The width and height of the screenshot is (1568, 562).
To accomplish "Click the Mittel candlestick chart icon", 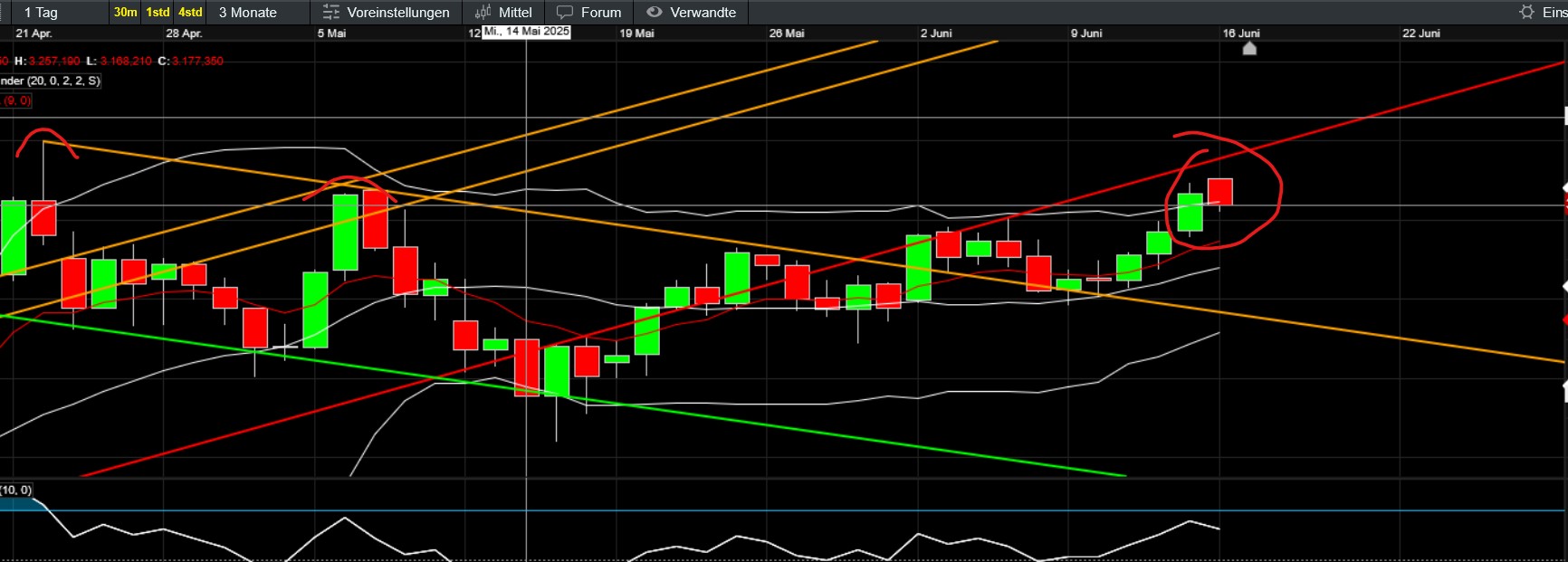I will (483, 13).
